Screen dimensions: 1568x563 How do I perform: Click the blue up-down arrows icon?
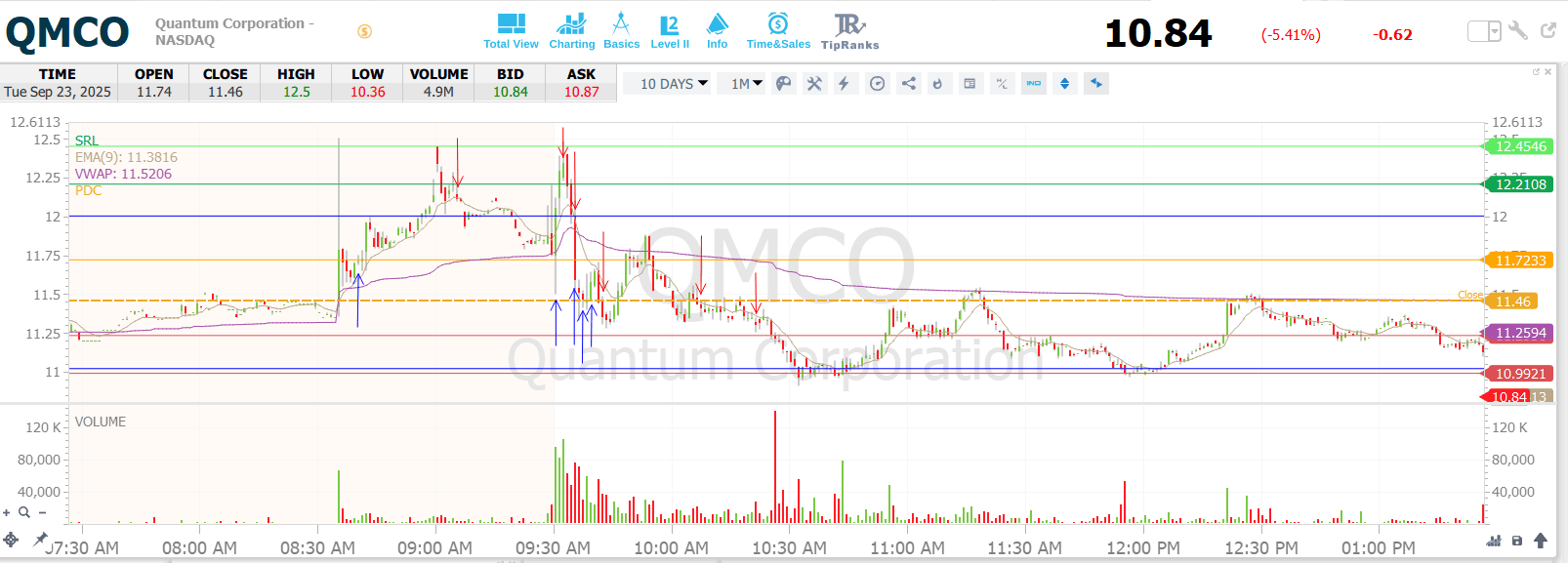[x=1064, y=84]
